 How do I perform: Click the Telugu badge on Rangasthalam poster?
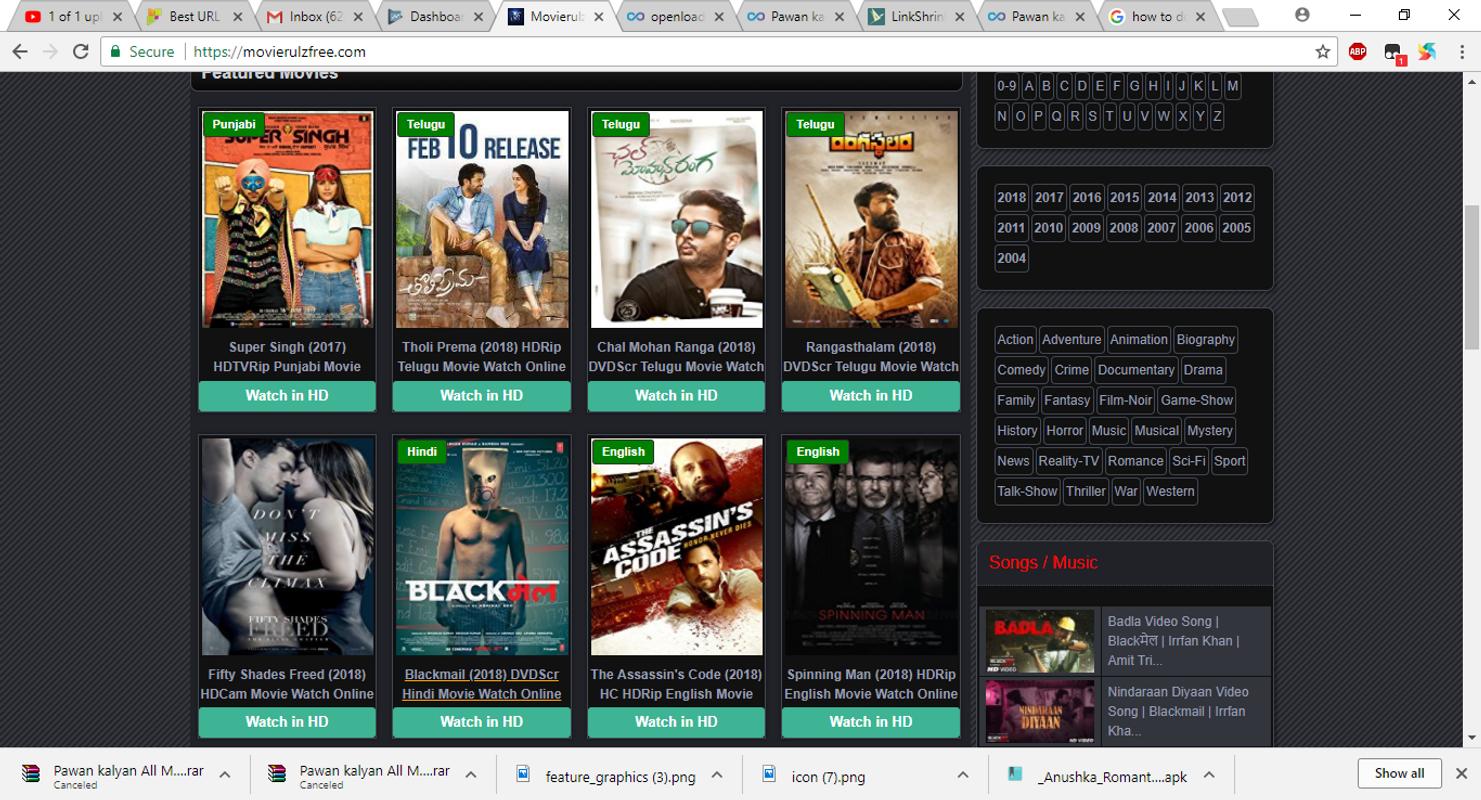[x=815, y=124]
